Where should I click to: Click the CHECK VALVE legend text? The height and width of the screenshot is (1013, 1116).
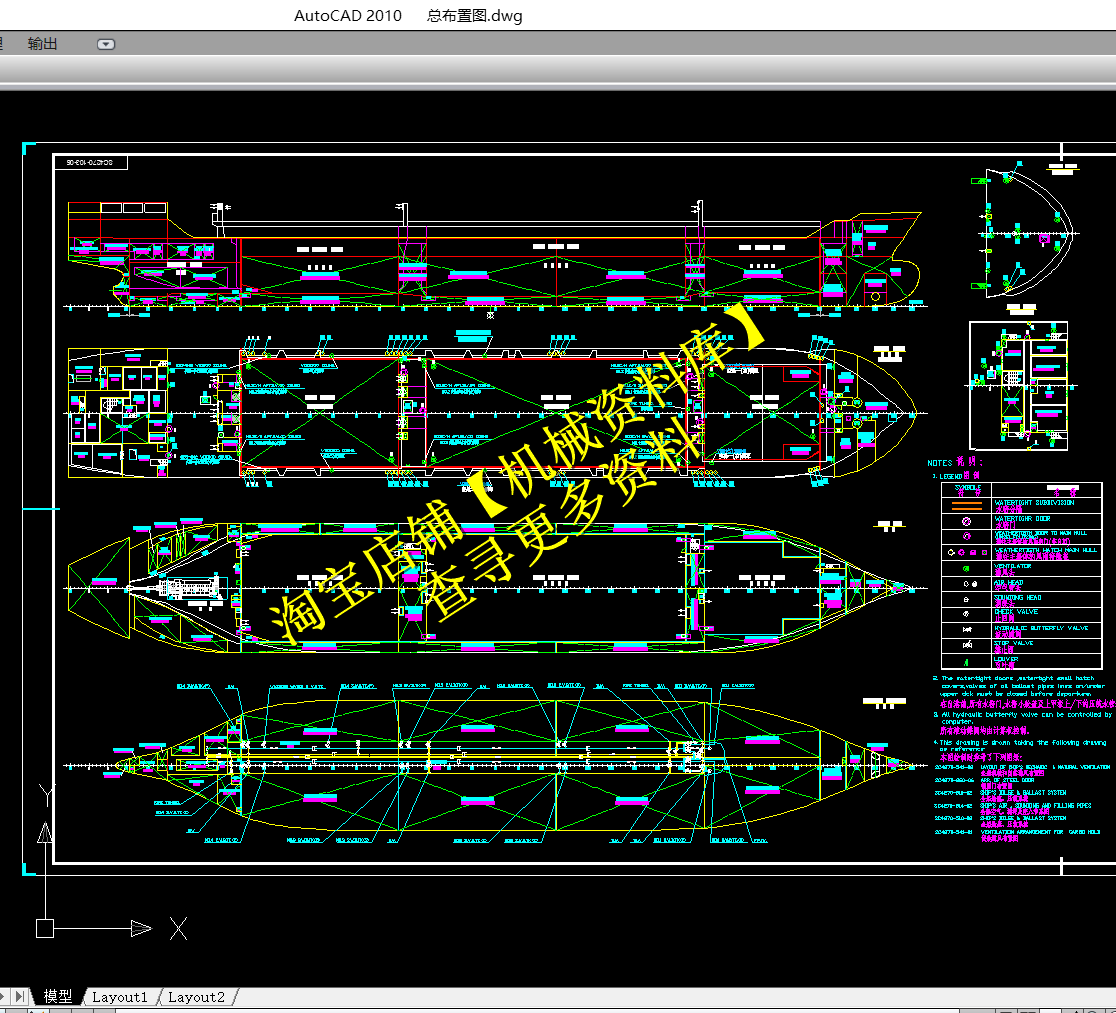tap(1016, 612)
